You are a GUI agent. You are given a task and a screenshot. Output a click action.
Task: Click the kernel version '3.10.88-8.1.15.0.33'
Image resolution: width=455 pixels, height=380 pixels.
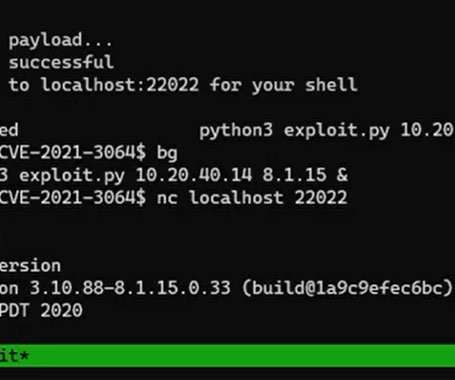point(130,288)
